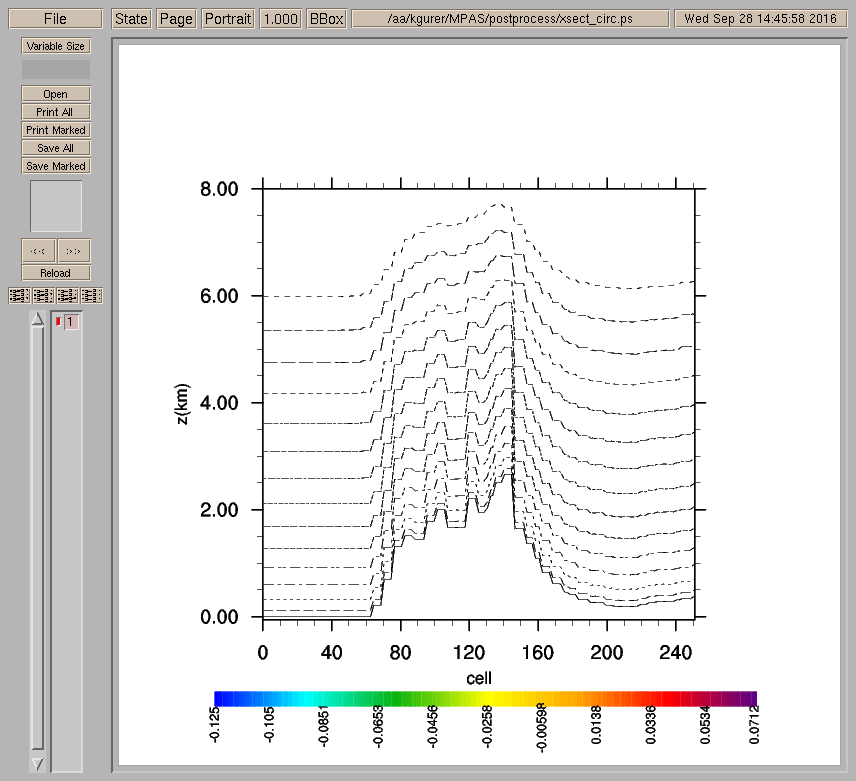
Task: Click the up arrow of page list scrollbar
Action: pyautogui.click(x=38, y=319)
